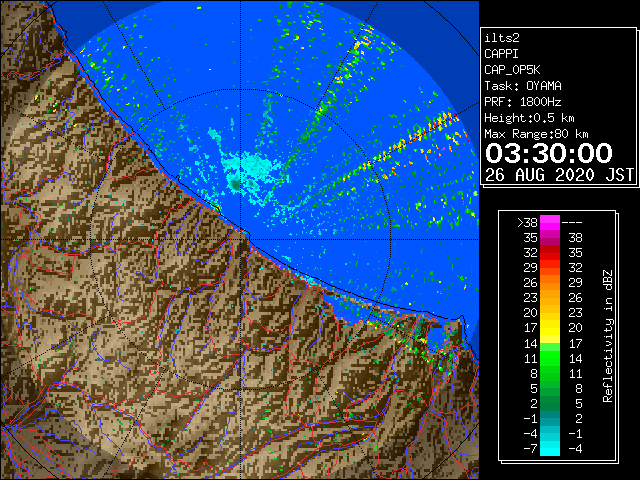Click the red 32 to 35 legend color
640x480 pixels.
coord(550,253)
